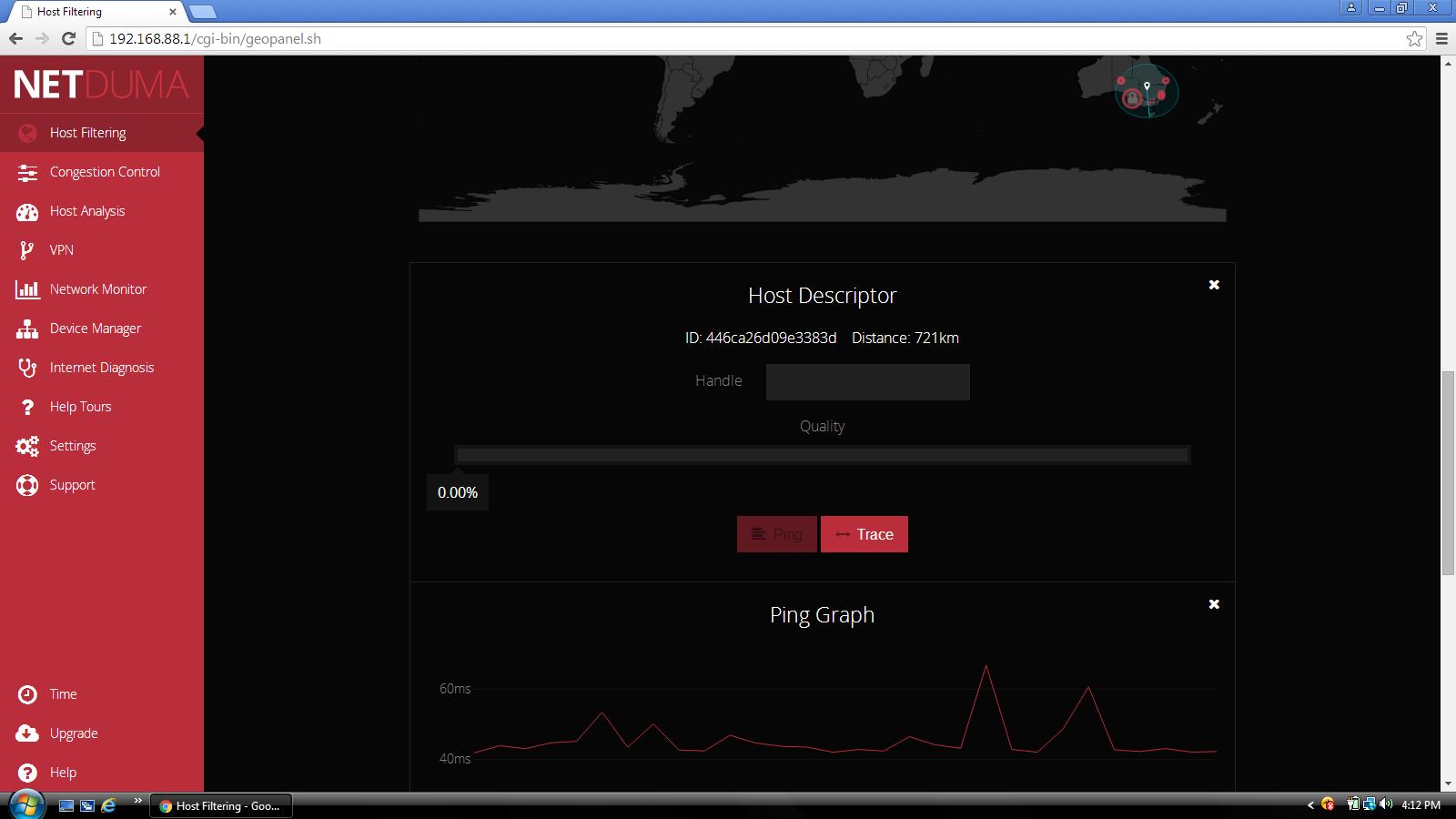1456x819 pixels.
Task: Open the Windows Start button
Action: 26,805
